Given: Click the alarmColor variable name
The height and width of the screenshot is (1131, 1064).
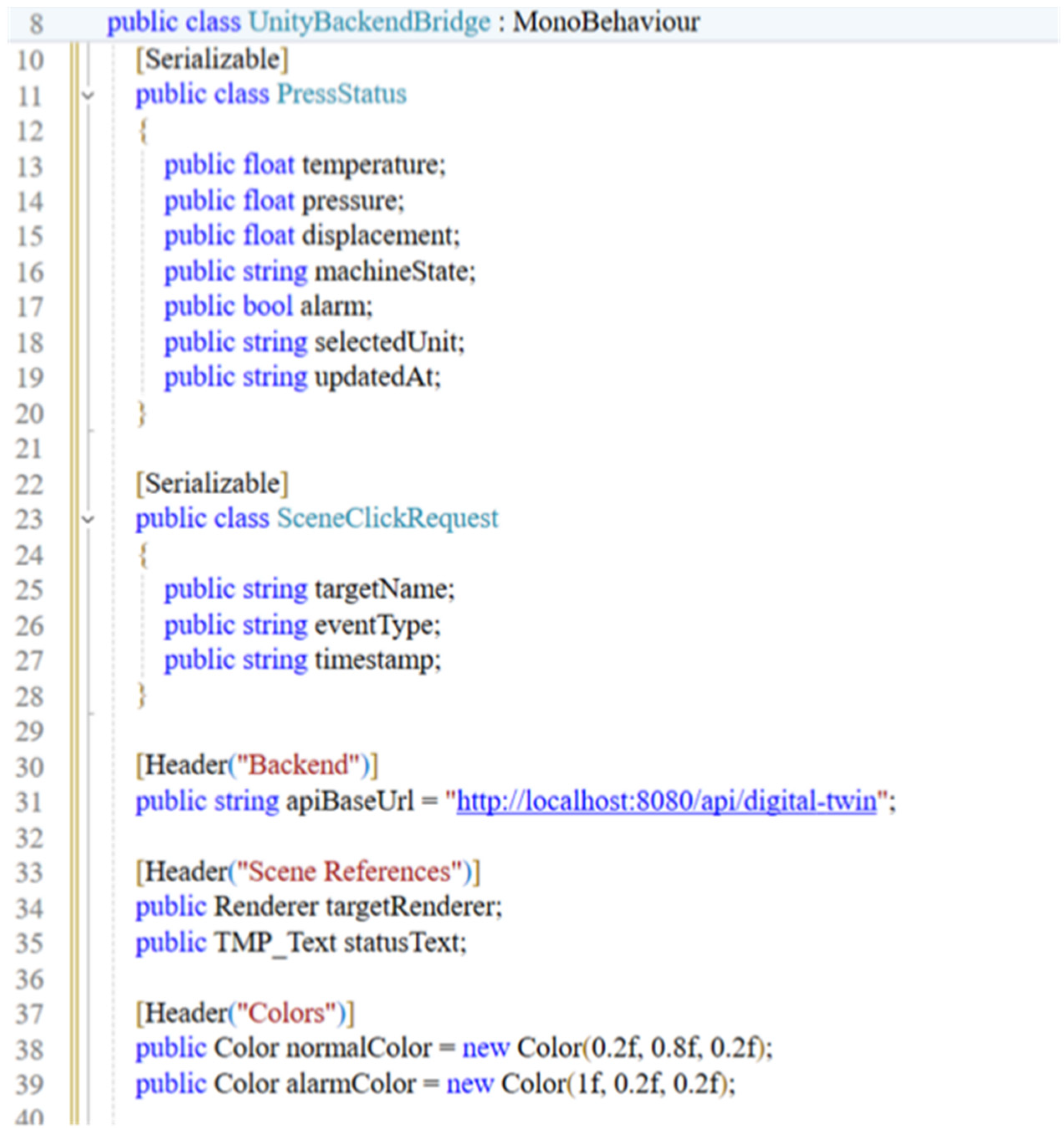Looking at the screenshot, I should tap(351, 1084).
